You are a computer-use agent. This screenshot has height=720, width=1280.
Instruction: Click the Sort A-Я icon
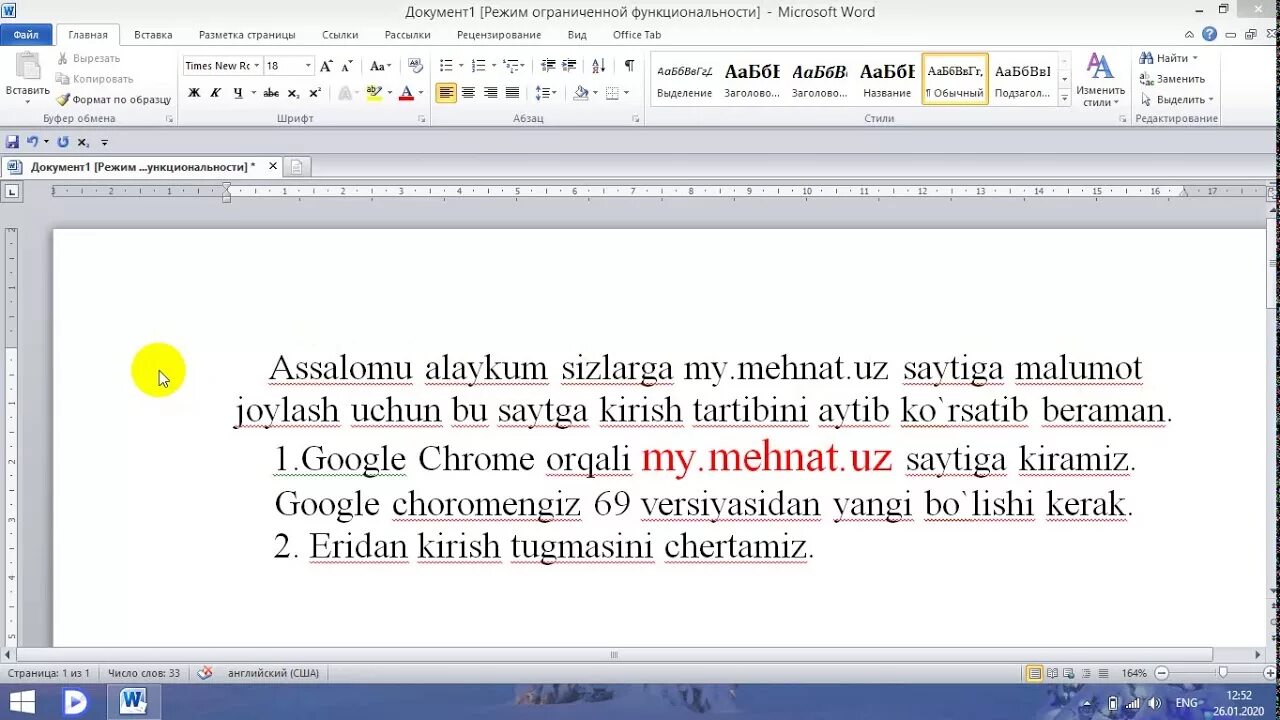tap(598, 66)
